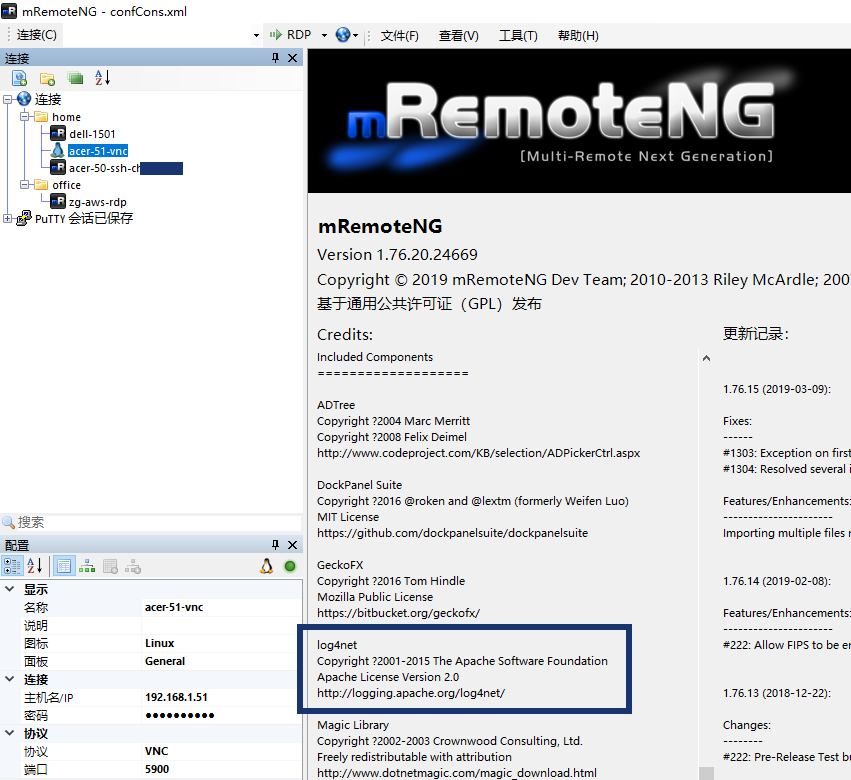Select the acer-50-ssh connection
This screenshot has height=780, width=851.
click(x=104, y=168)
